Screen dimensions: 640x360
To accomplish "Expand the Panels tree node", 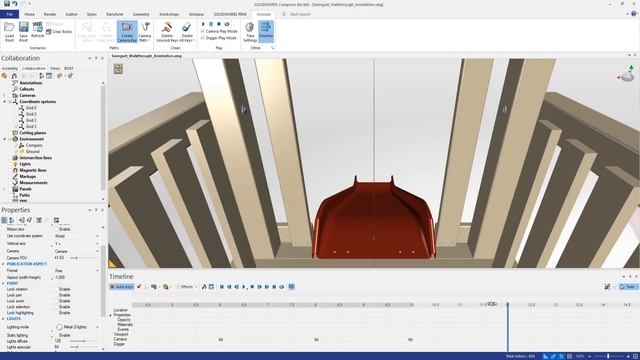I will [5, 189].
